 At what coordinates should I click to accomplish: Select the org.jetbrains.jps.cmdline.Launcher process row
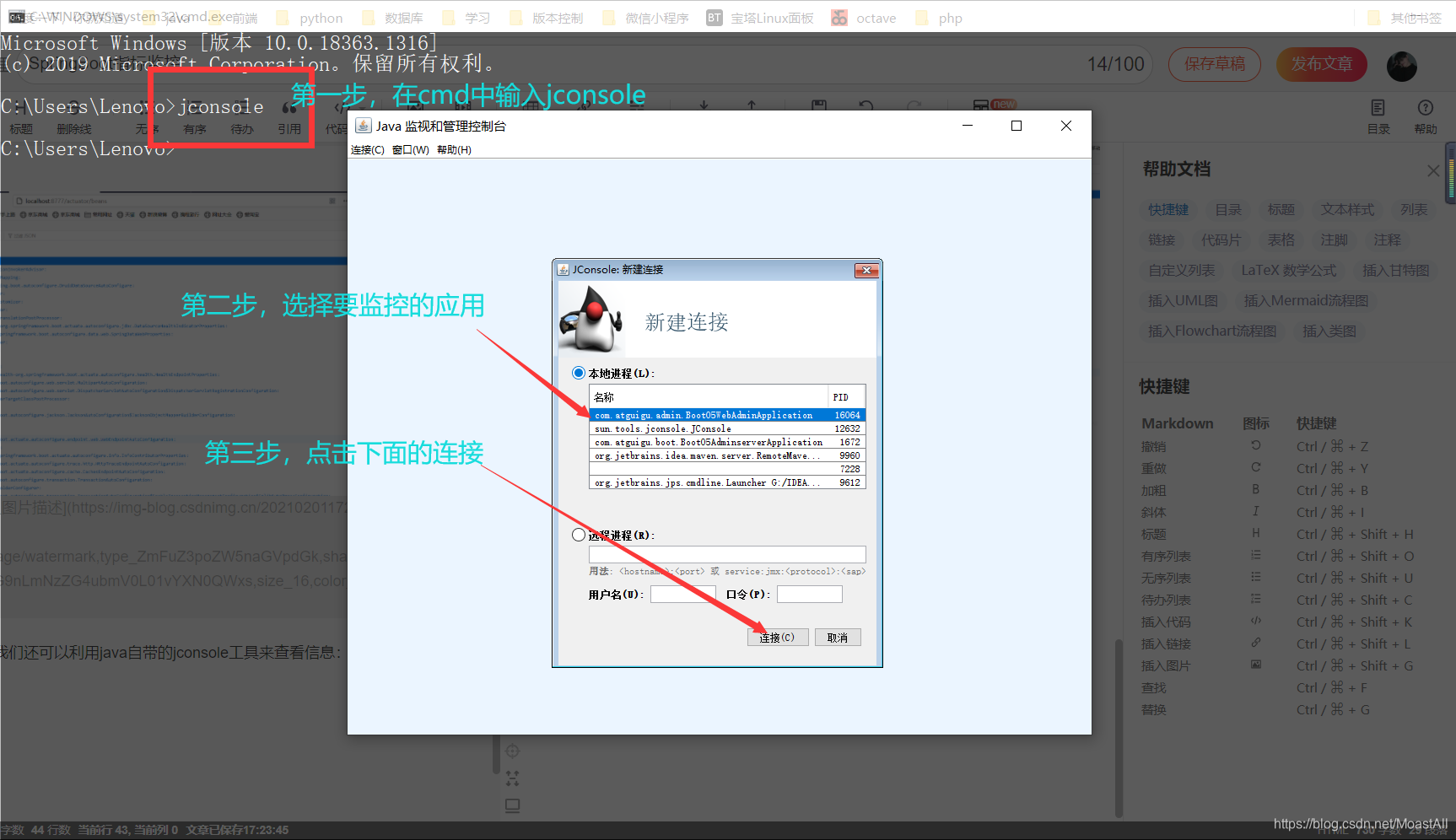(727, 482)
